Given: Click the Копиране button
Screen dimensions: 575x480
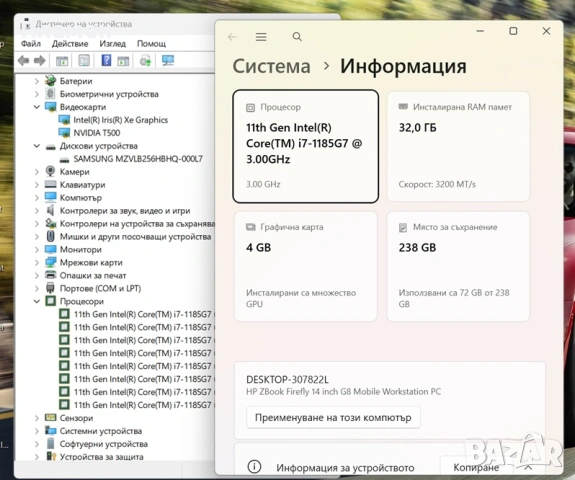Looking at the screenshot, I should click(x=476, y=467).
